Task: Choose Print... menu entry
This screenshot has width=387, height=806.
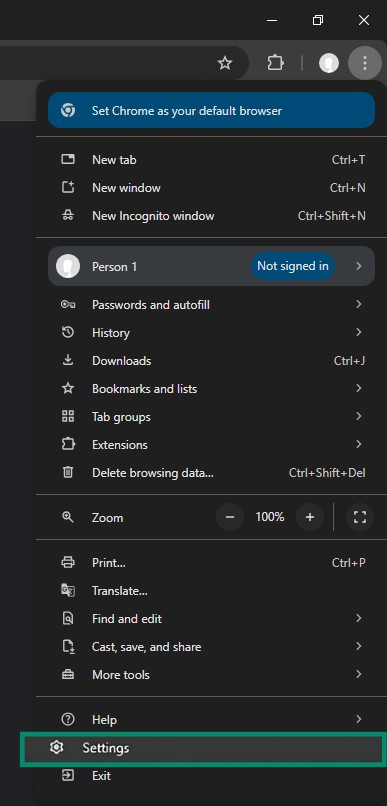Action: [x=211, y=562]
